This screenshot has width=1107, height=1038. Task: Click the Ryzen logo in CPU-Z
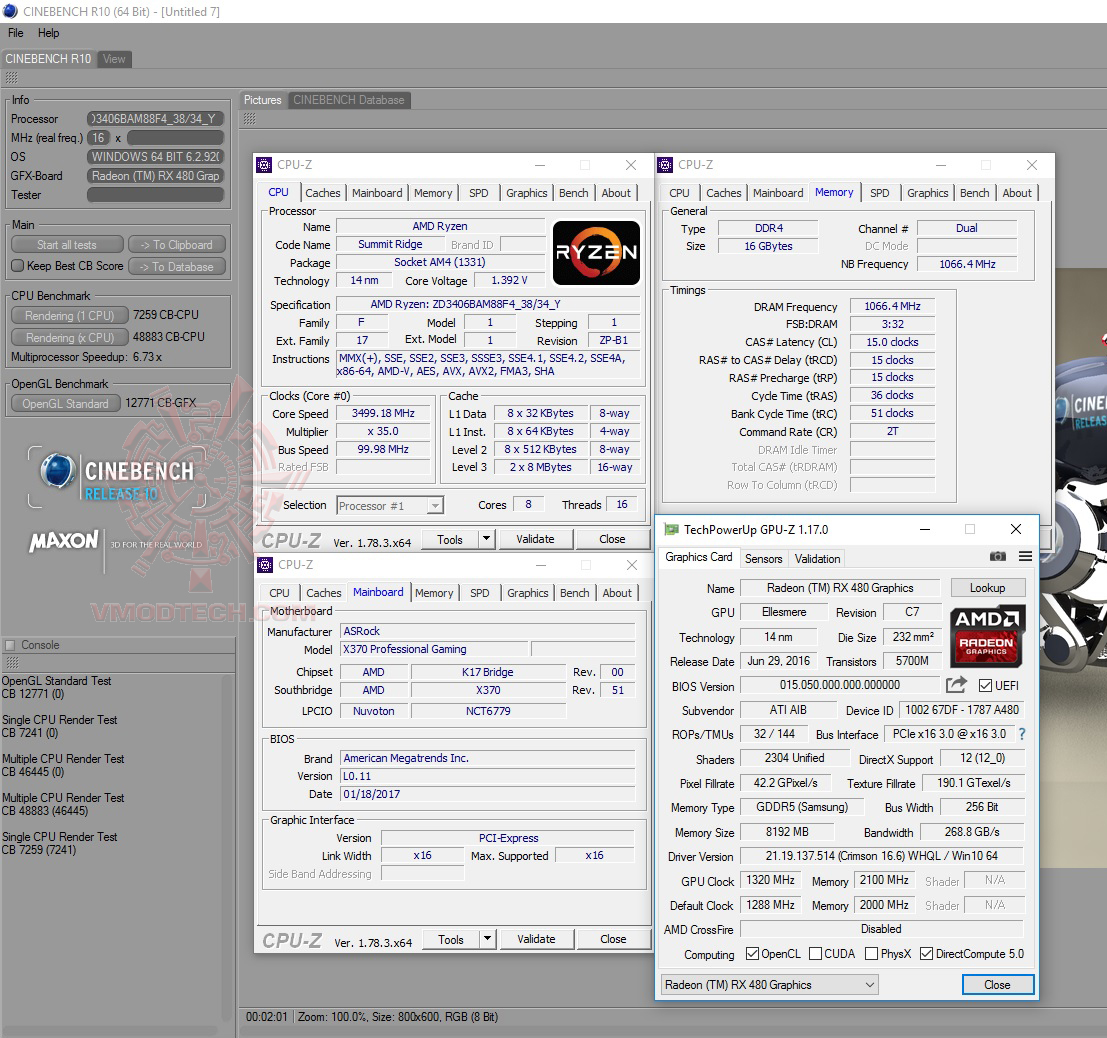(x=596, y=252)
